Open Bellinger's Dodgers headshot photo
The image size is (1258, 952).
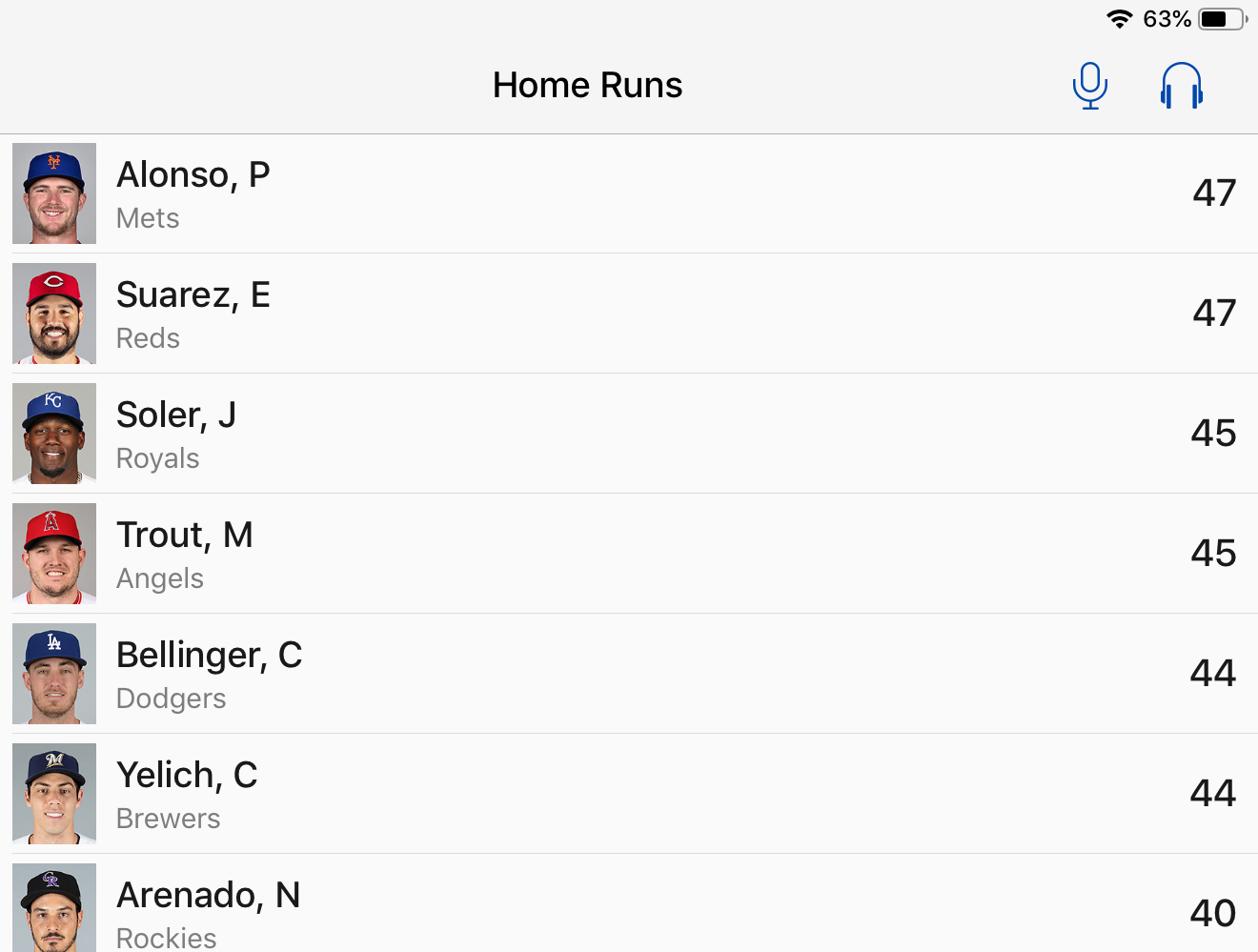pos(54,674)
